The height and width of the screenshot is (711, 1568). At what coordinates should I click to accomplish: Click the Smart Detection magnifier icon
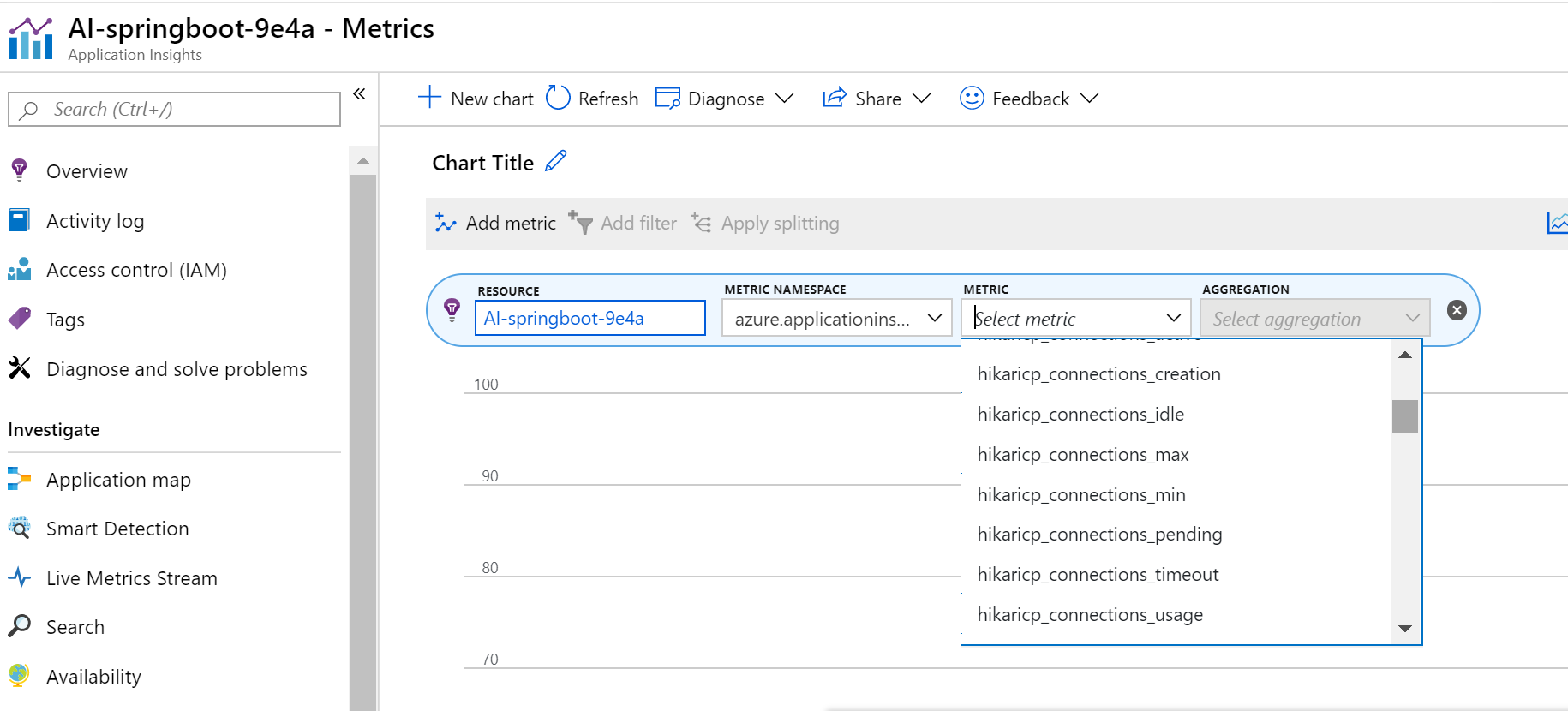19,527
